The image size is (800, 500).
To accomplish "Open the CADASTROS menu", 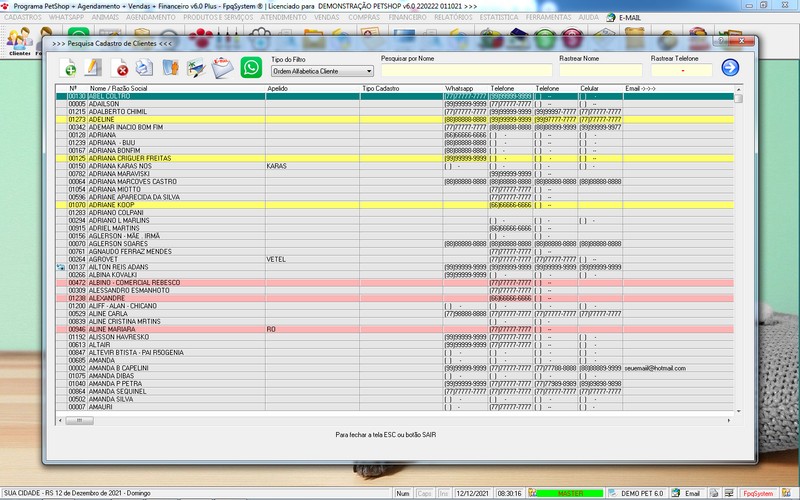I will 23,17.
